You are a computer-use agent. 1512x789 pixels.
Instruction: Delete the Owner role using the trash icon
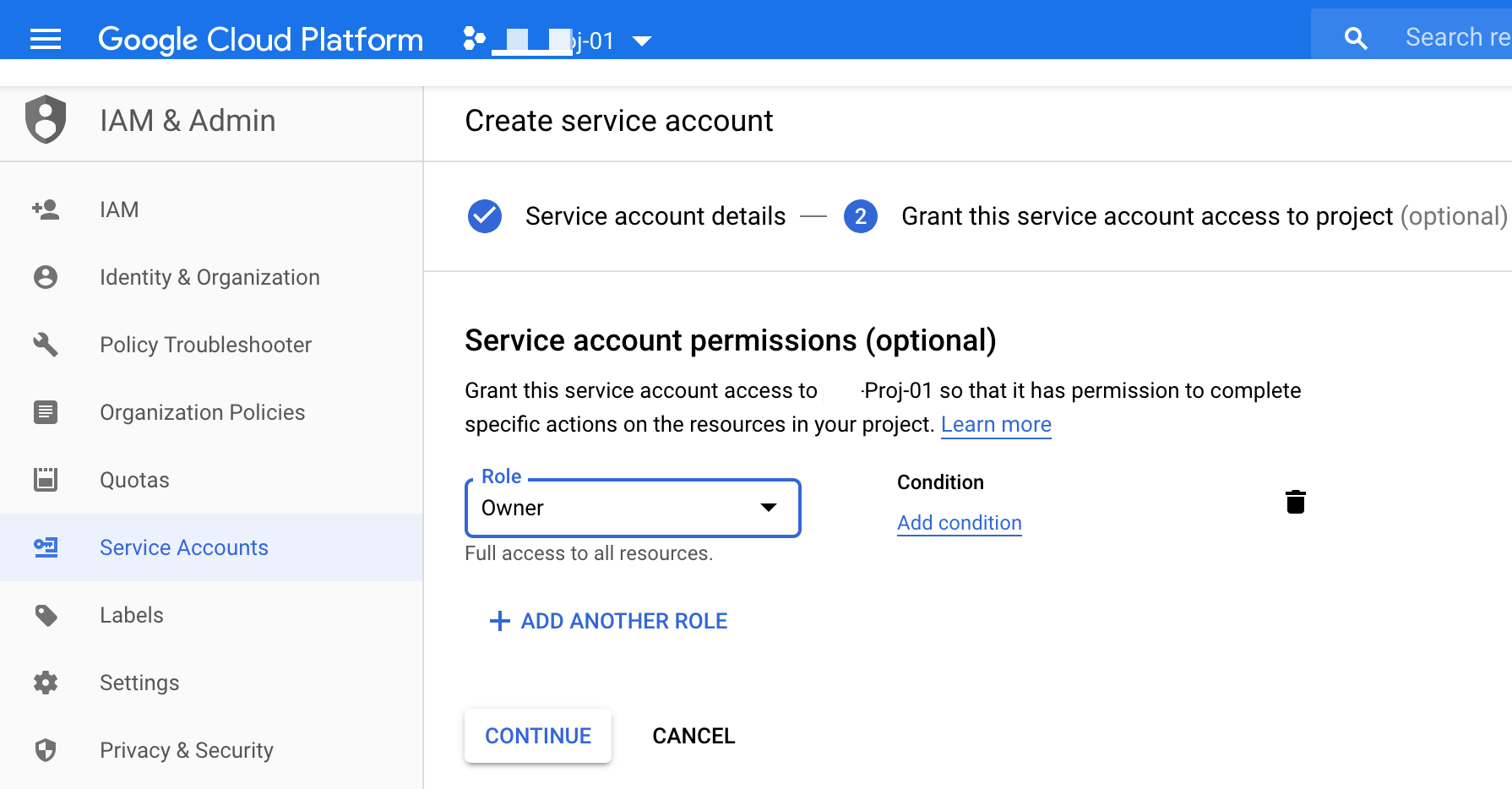[x=1296, y=501]
